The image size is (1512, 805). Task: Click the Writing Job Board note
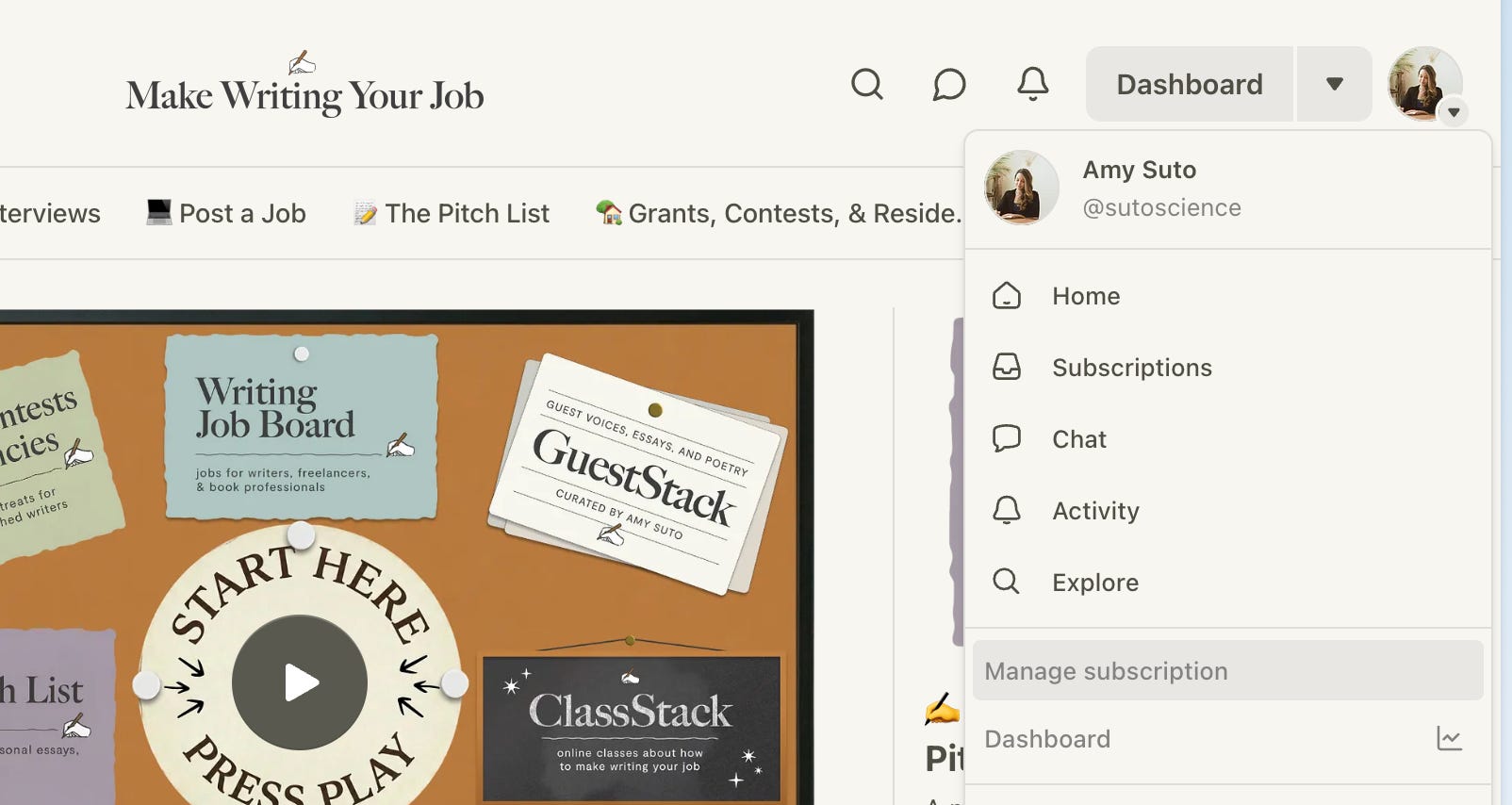pos(302,428)
